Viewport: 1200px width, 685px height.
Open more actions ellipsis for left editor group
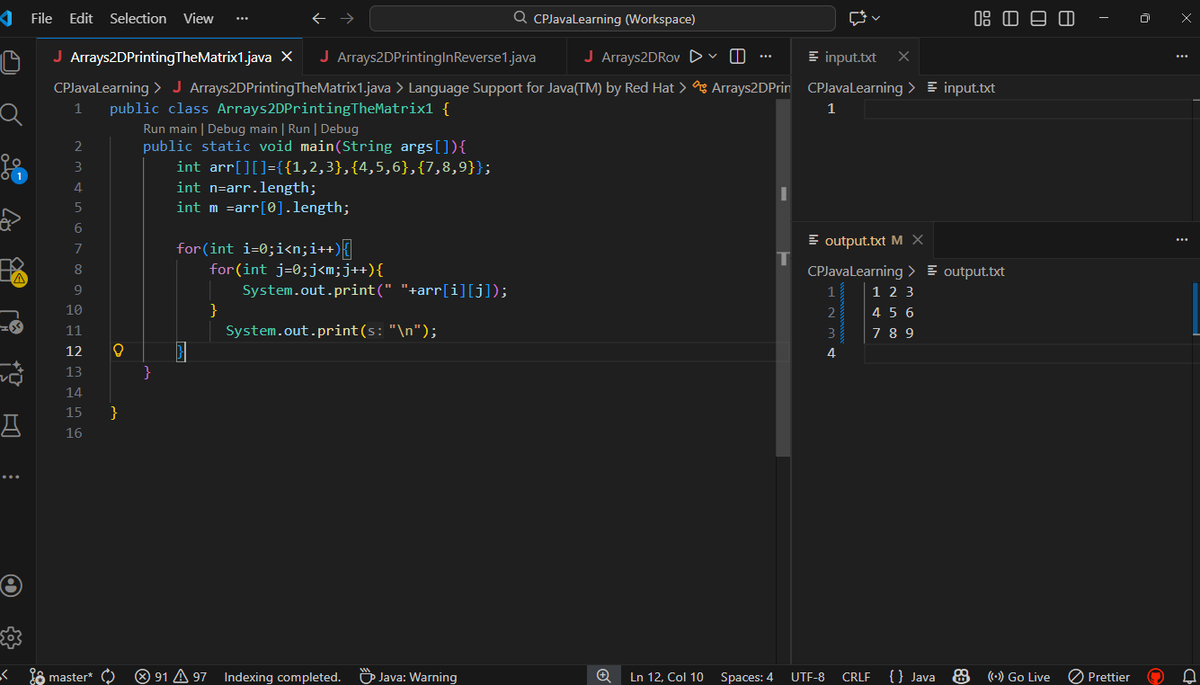click(766, 56)
